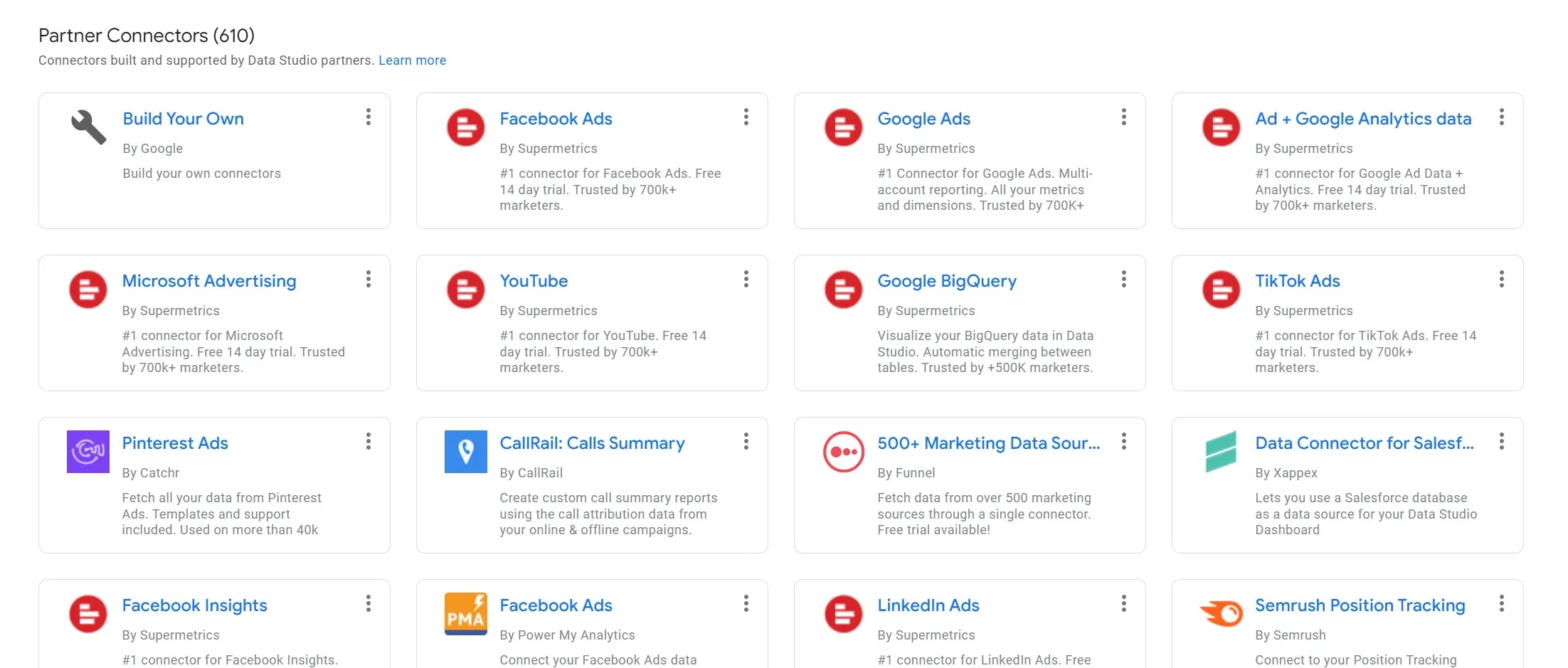Select the LinkedIn Ads connector title

(x=928, y=605)
